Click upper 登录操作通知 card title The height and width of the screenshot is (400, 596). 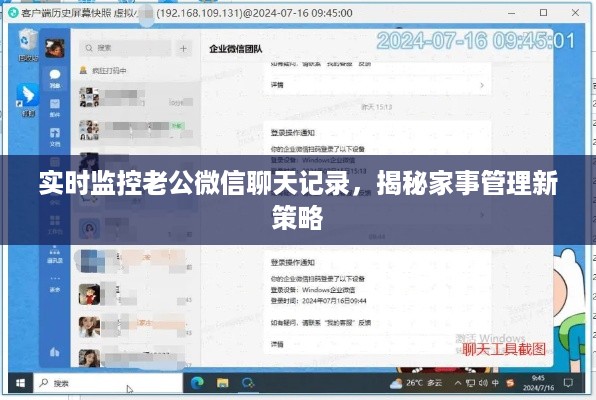293,133
